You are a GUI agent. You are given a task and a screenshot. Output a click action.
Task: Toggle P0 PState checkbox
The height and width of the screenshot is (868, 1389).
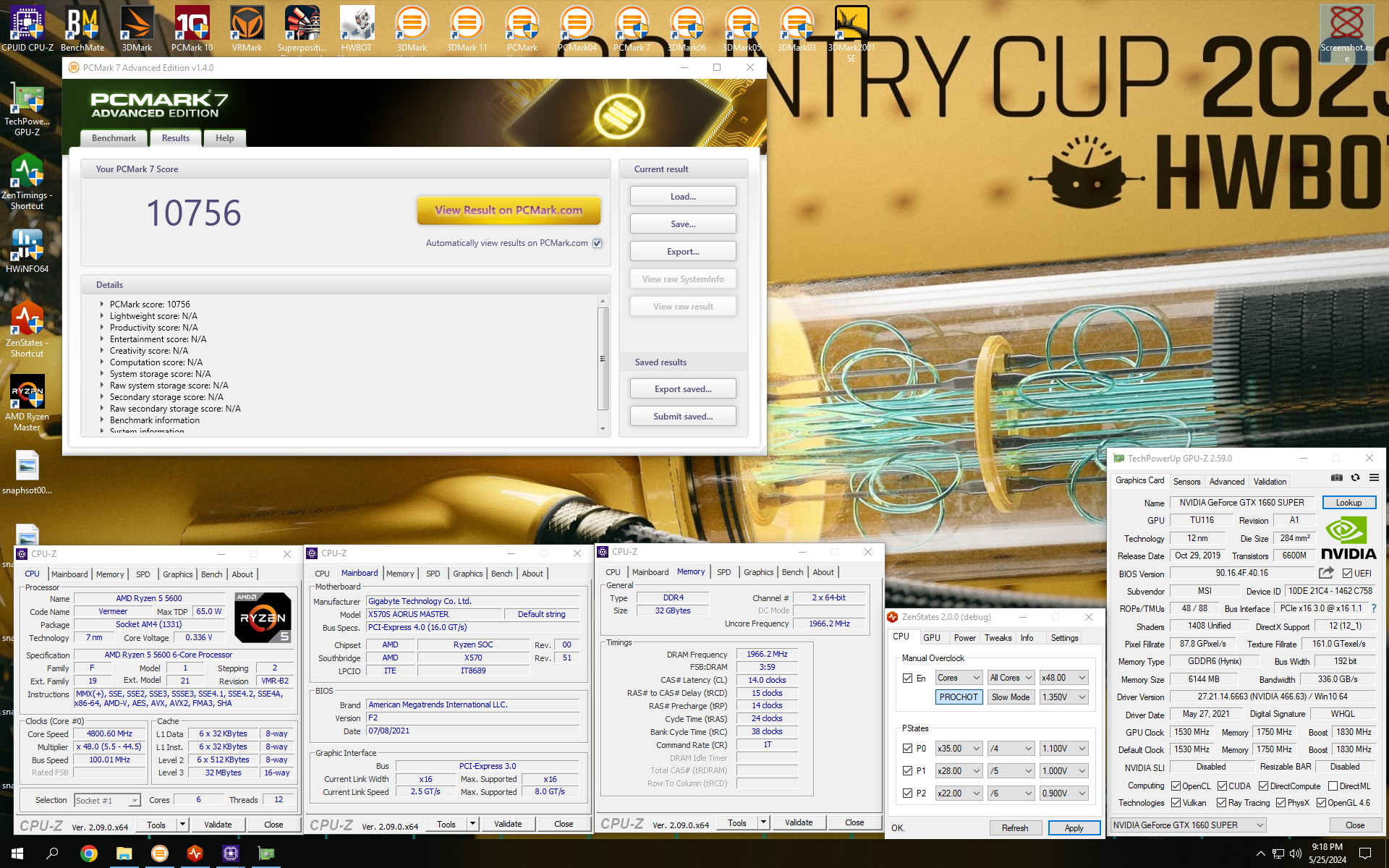(907, 749)
